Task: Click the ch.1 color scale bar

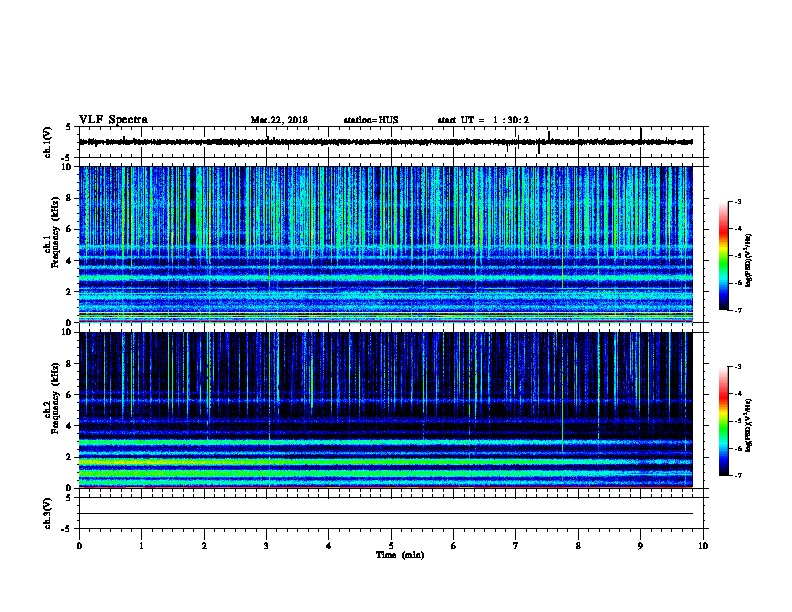Action: (724, 256)
